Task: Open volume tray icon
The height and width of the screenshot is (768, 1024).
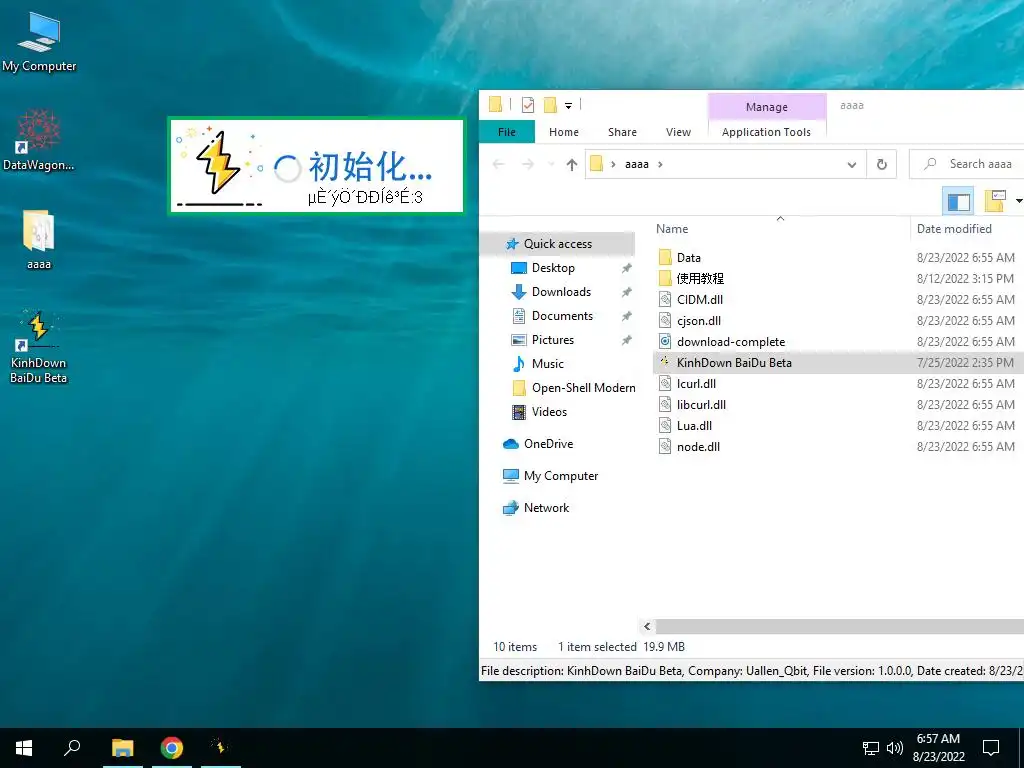Action: (x=895, y=748)
